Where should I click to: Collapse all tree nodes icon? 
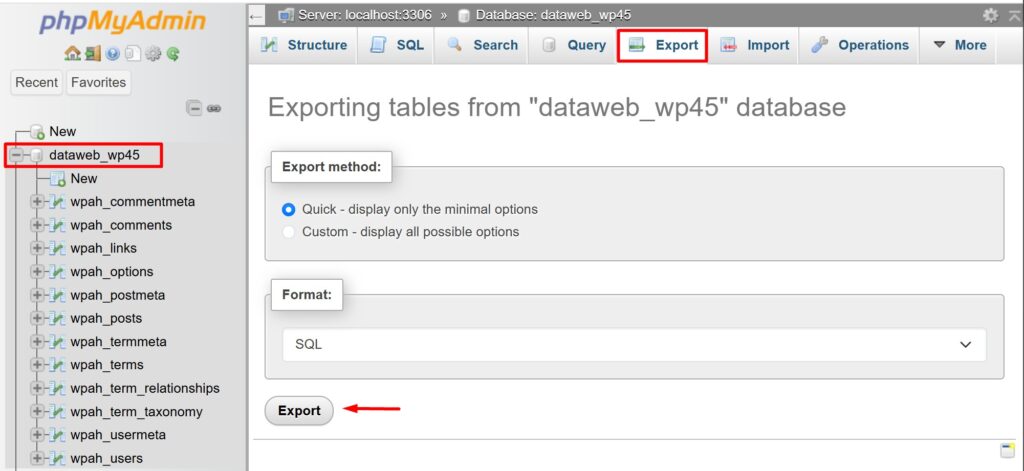coord(194,108)
